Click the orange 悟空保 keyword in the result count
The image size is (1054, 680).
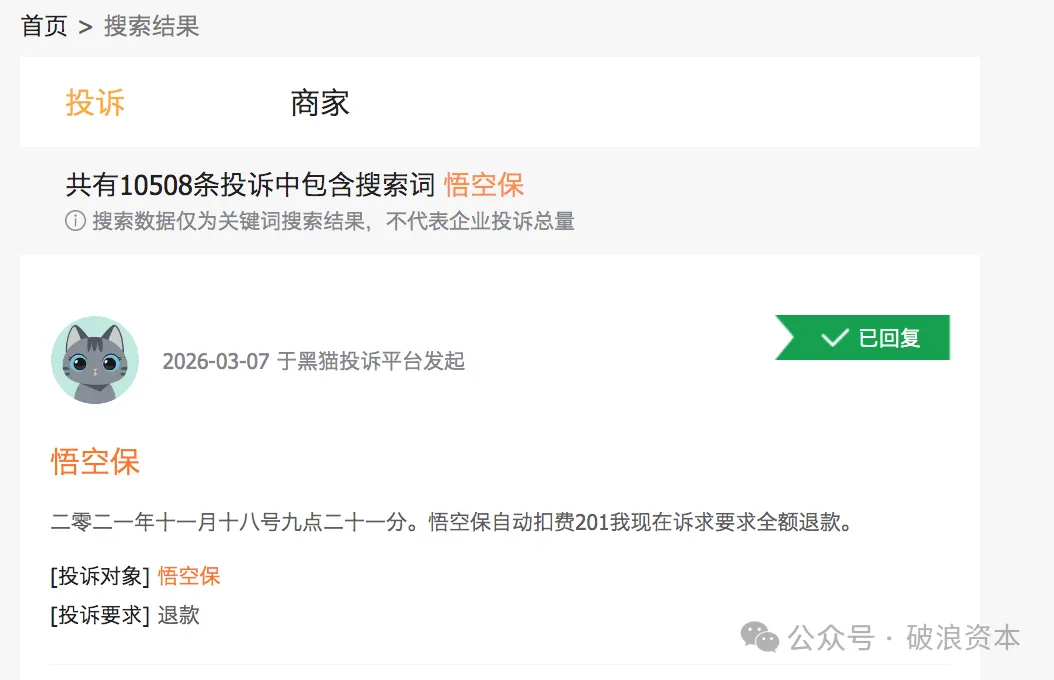pos(484,184)
